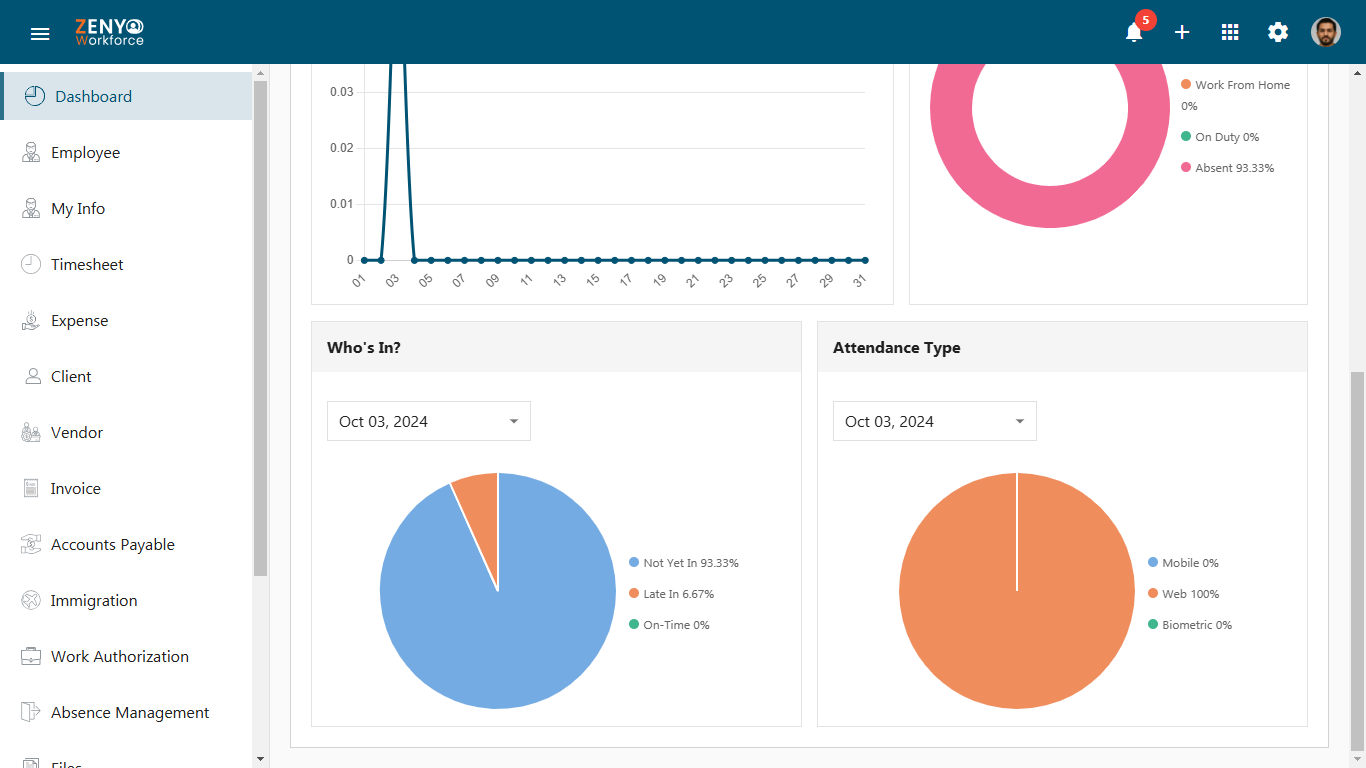This screenshot has width=1366, height=768.
Task: Click the sidebar scroll up arrow
Action: pyautogui.click(x=261, y=73)
